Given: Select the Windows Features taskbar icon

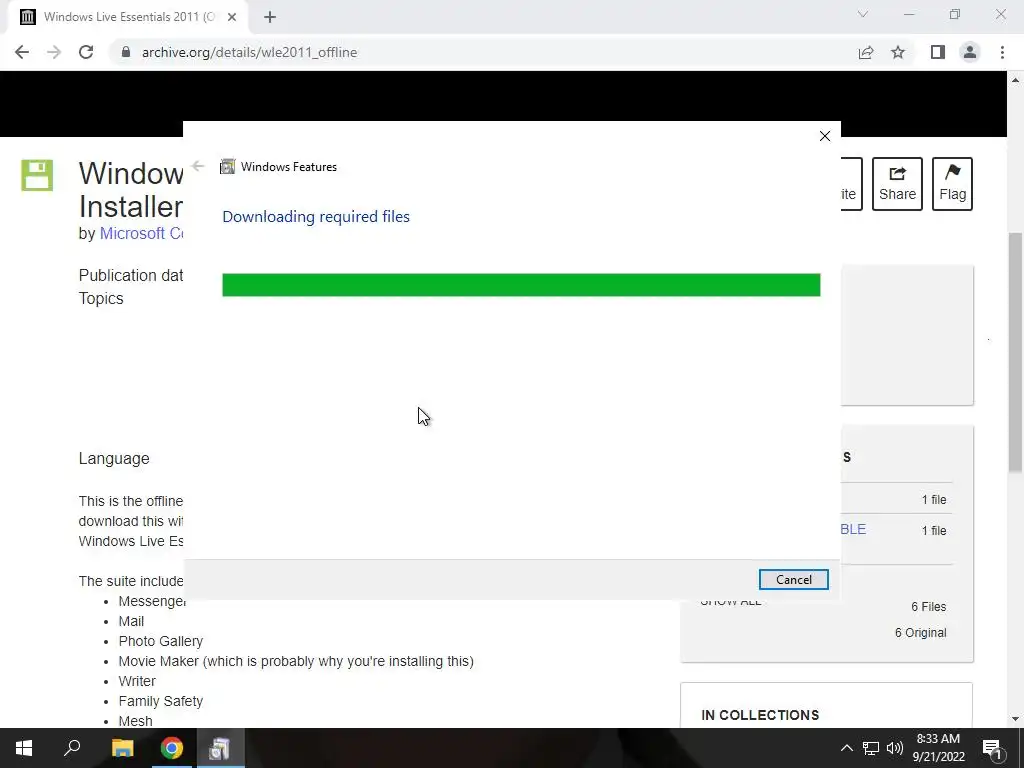Looking at the screenshot, I should click(x=220, y=748).
